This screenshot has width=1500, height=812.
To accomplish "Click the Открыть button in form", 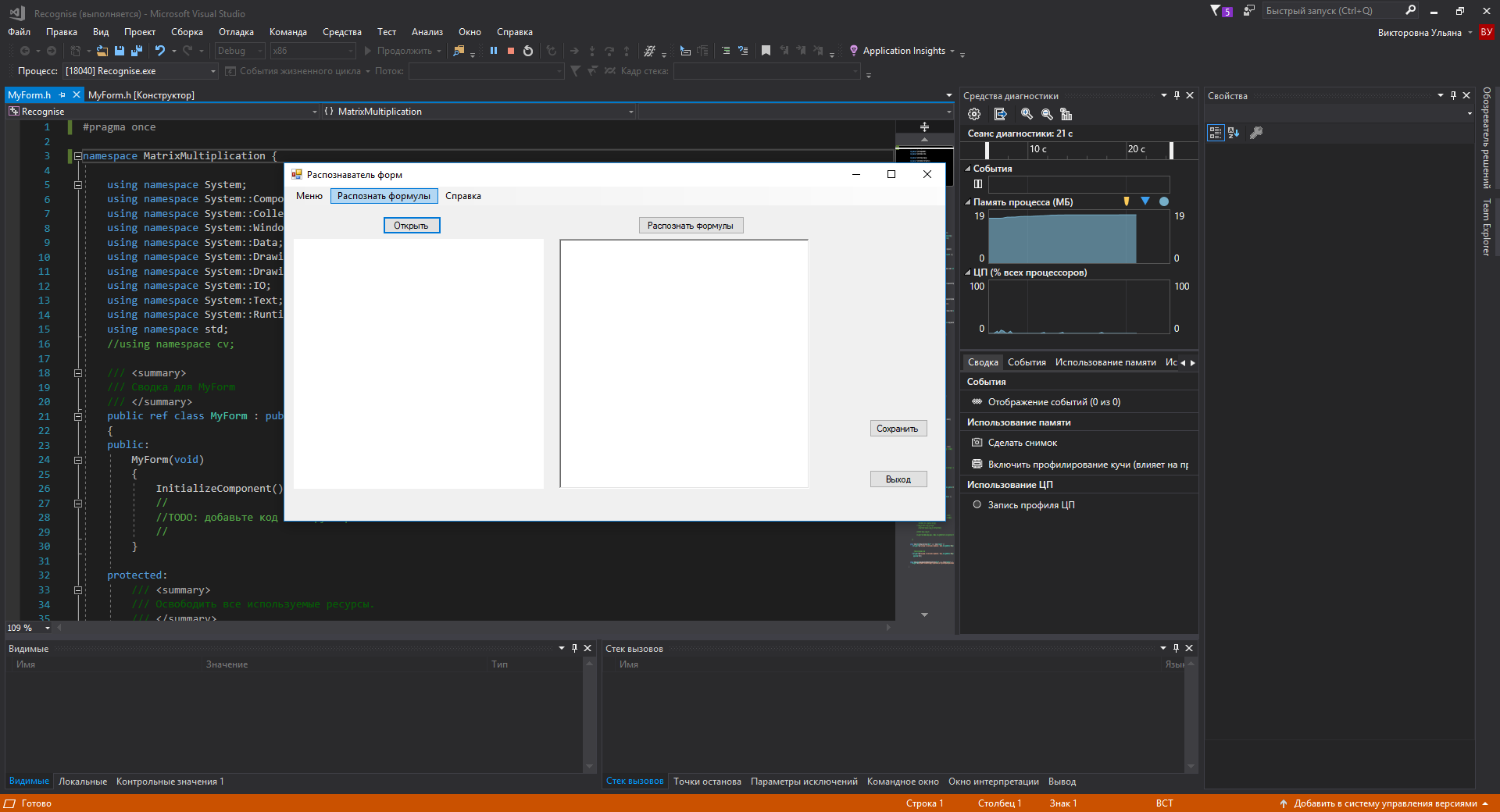I will 412,226.
